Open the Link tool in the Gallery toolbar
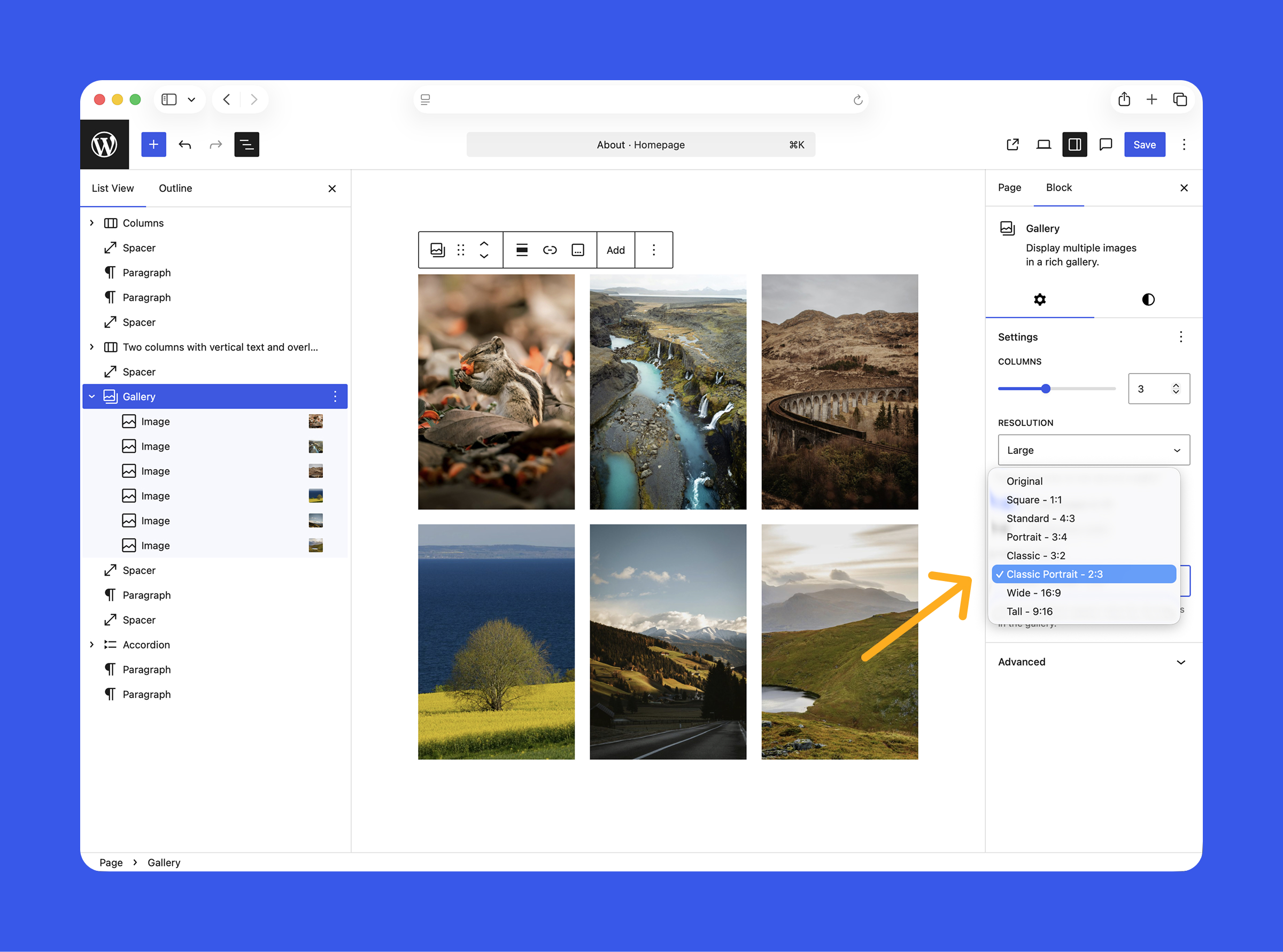 (x=550, y=250)
